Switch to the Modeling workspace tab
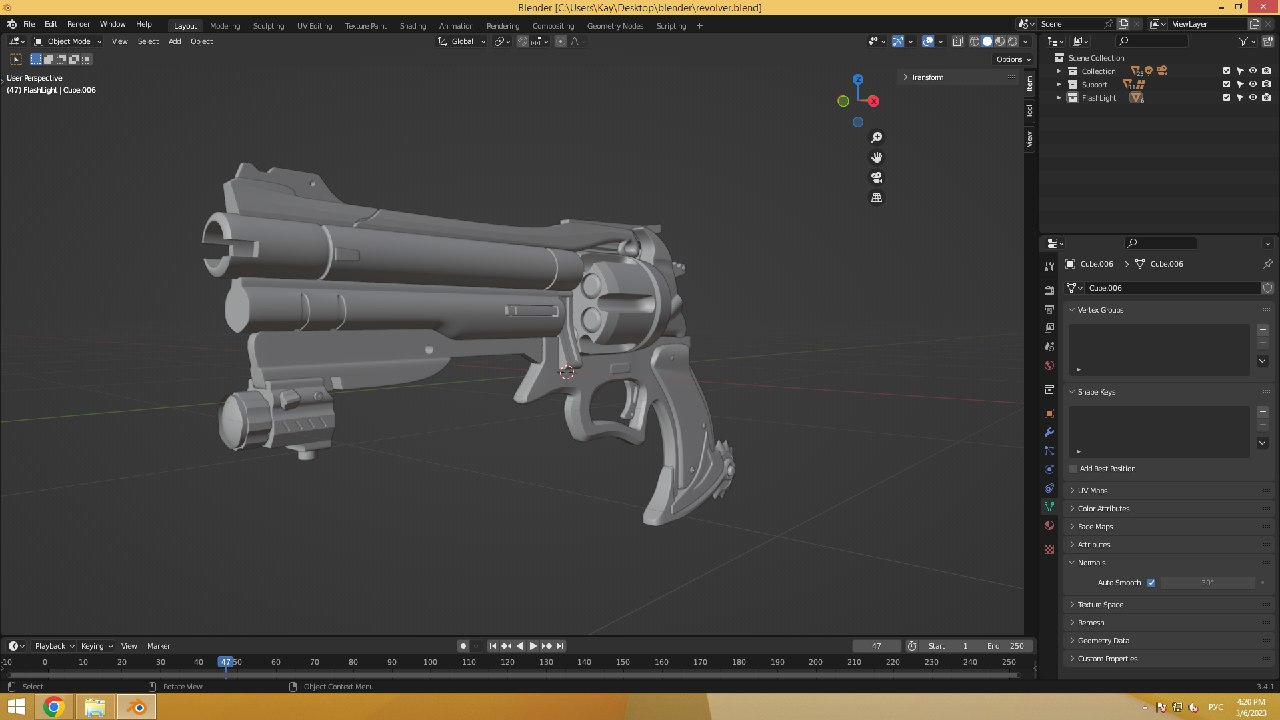 pyautogui.click(x=225, y=25)
